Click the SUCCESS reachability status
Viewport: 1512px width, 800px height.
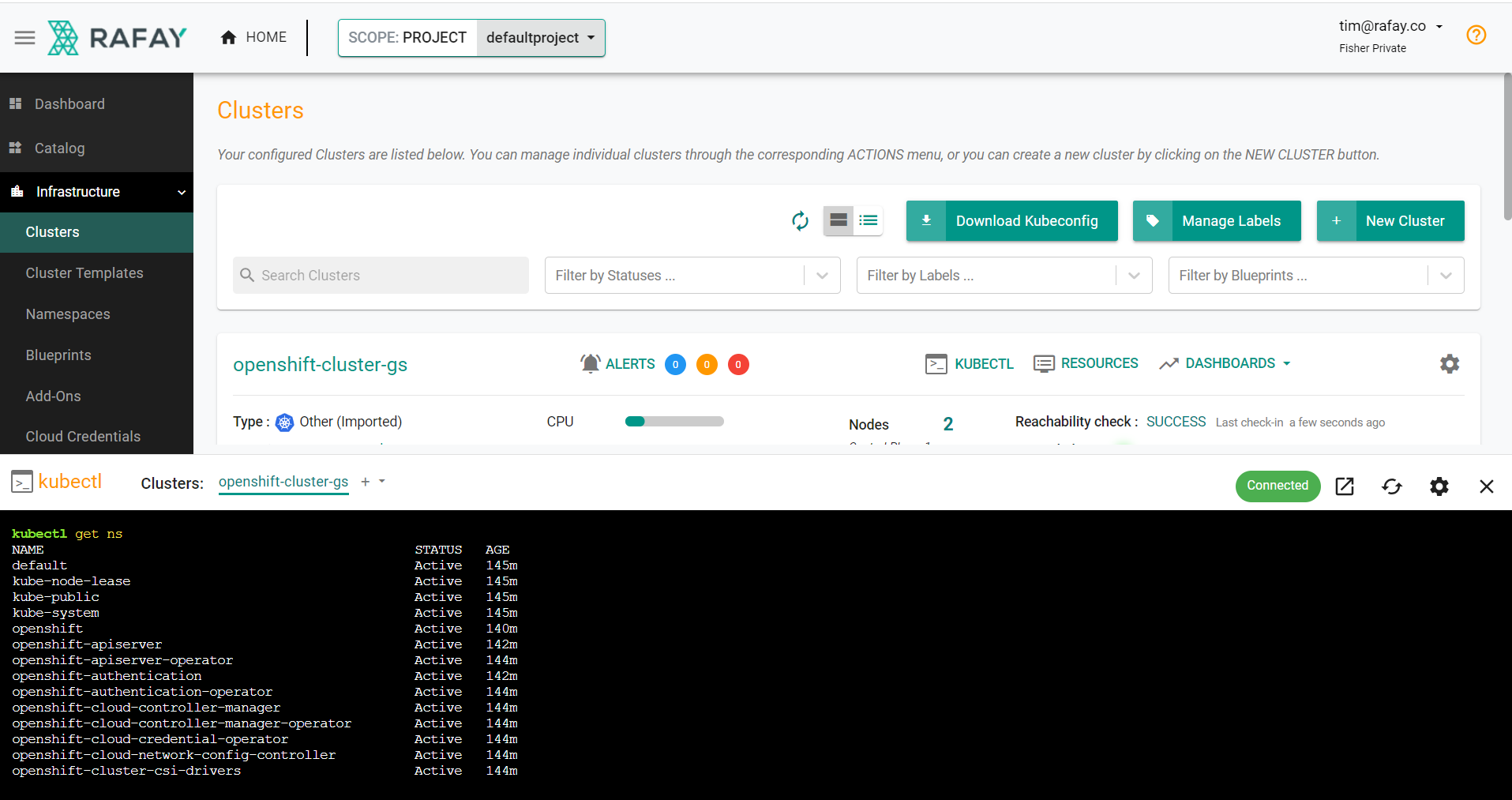click(1176, 422)
